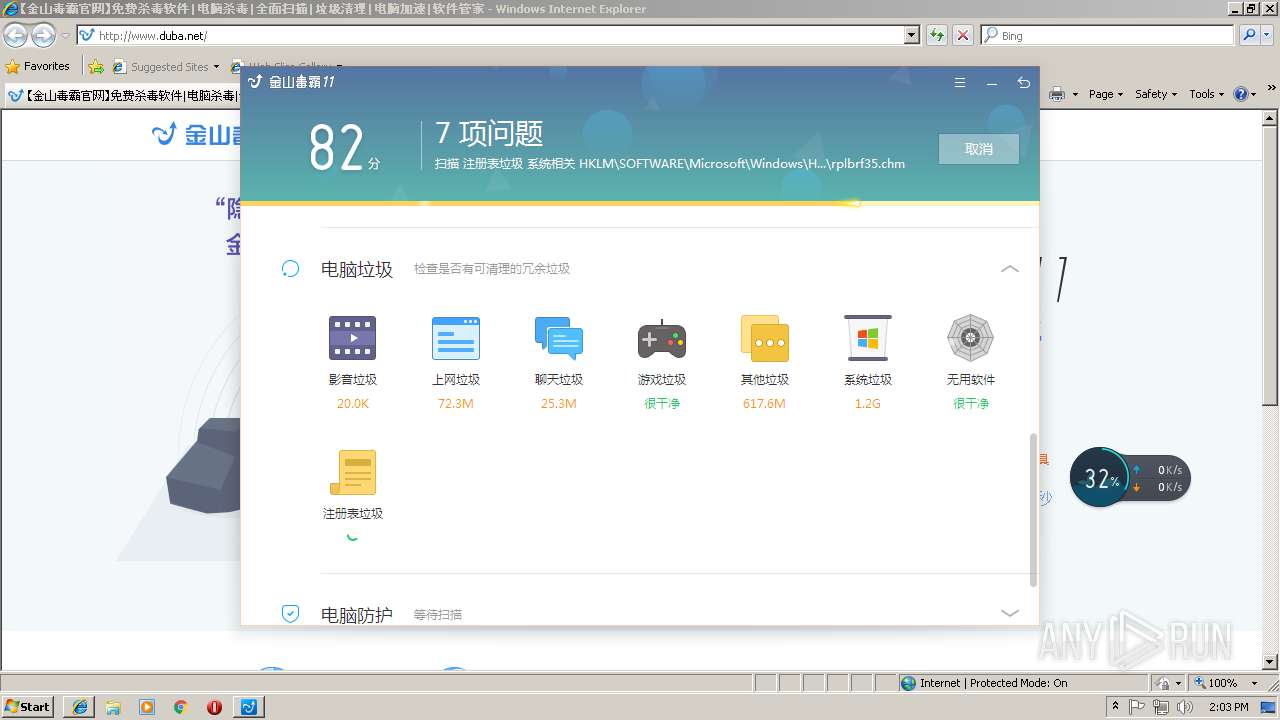Open the Safety menu dropdown

(1157, 94)
